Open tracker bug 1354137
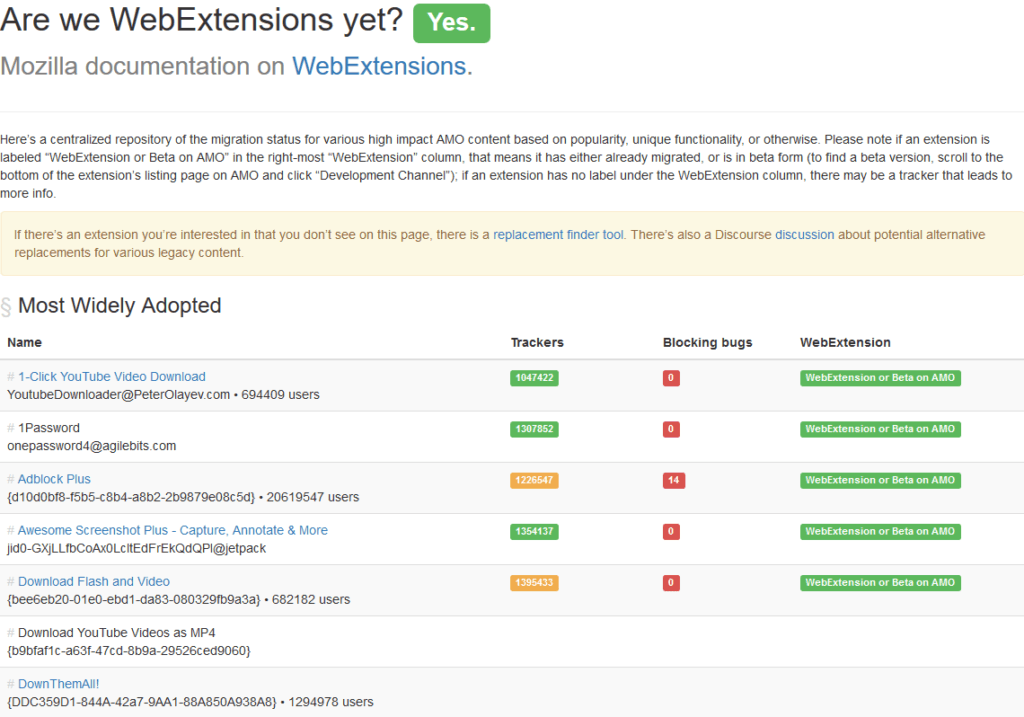 (534, 532)
